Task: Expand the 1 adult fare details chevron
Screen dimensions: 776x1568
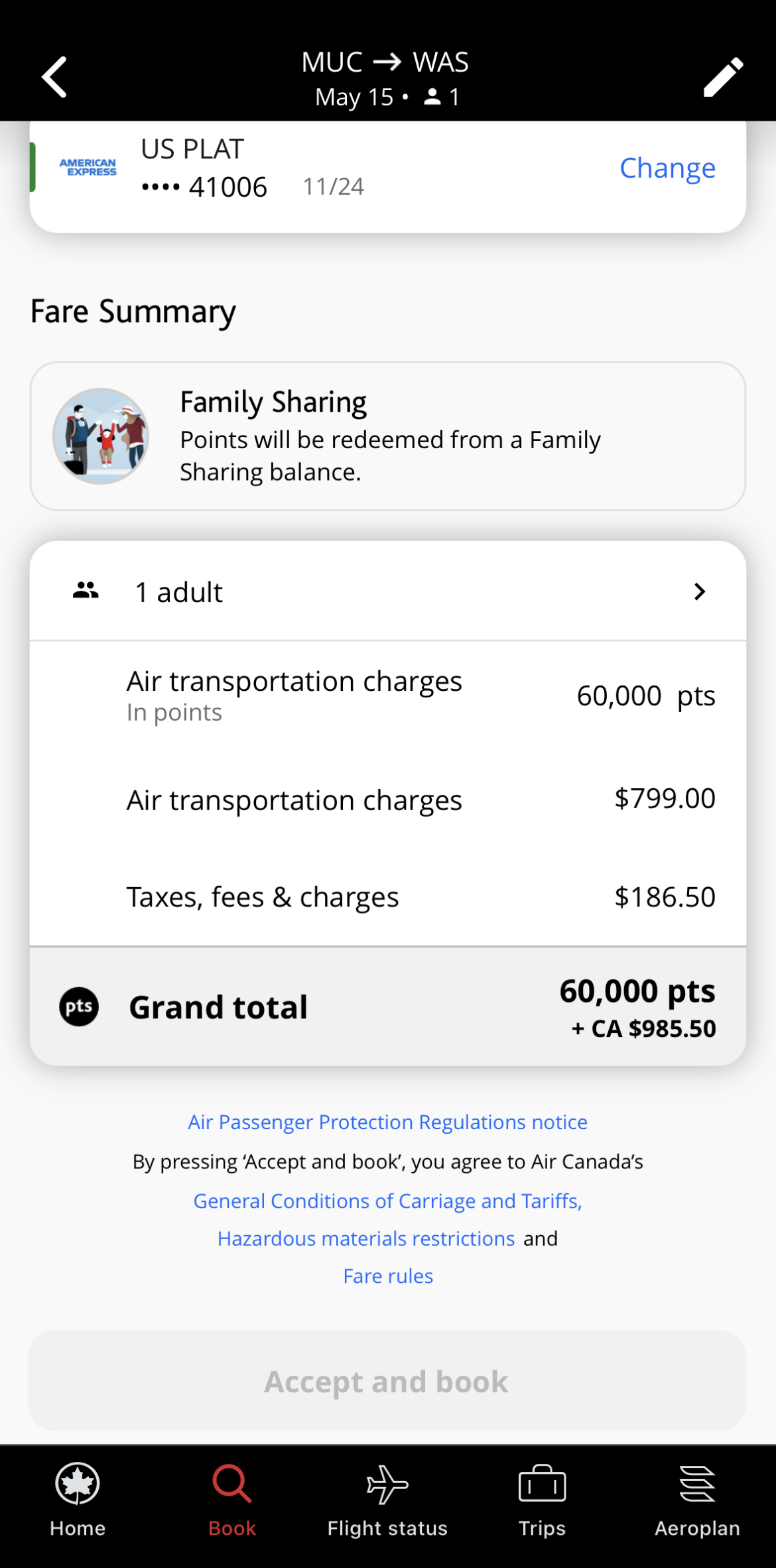Action: [x=699, y=591]
